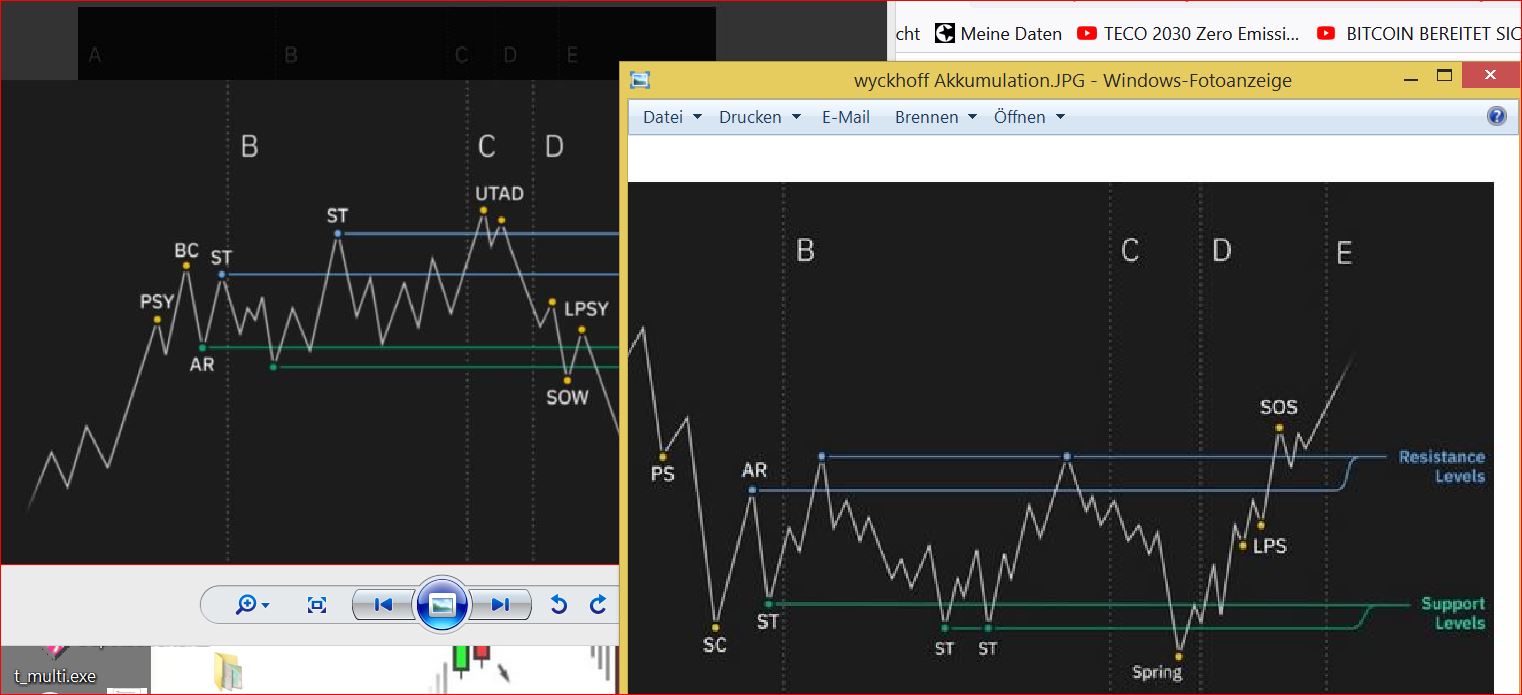The image size is (1522, 695).
Task: Click the SOS label in the accumulation chart
Action: point(1278,407)
